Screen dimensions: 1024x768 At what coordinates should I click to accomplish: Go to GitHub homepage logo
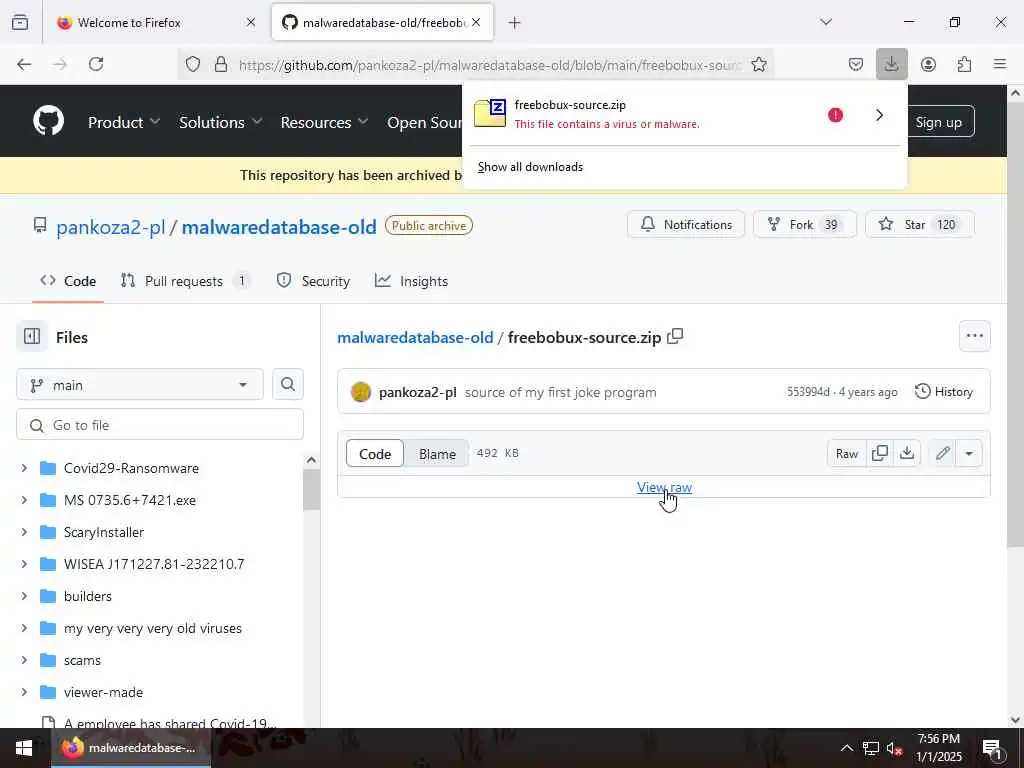(49, 121)
